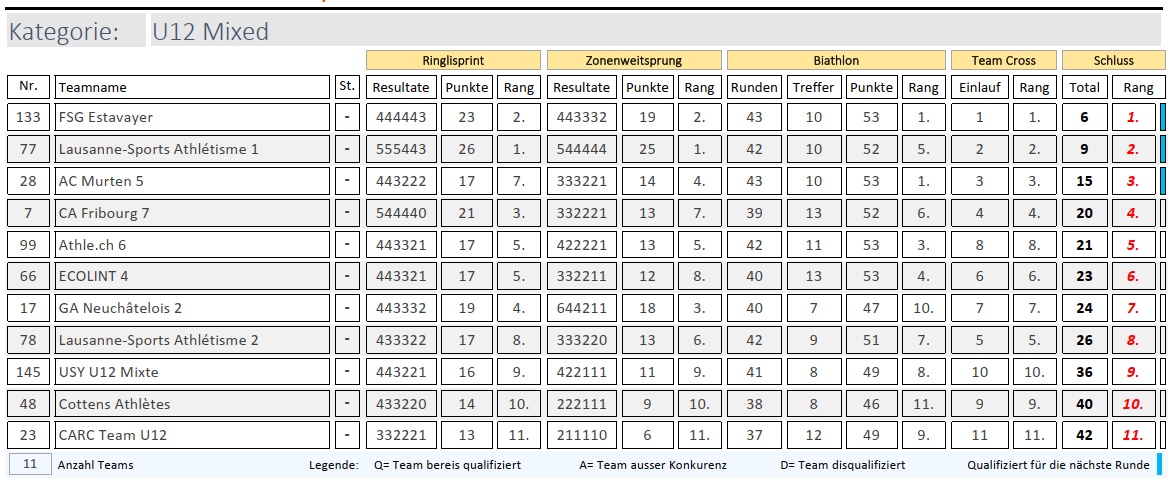Select the Schluss section header
Screen dimensions: 1173x484
[x=1112, y=60]
